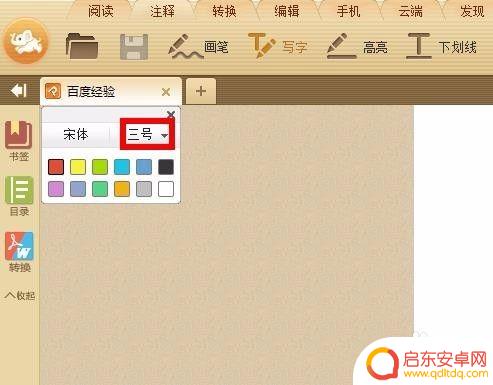
Task: Collapse sidebar with the left arrow icon
Action: coord(18,90)
